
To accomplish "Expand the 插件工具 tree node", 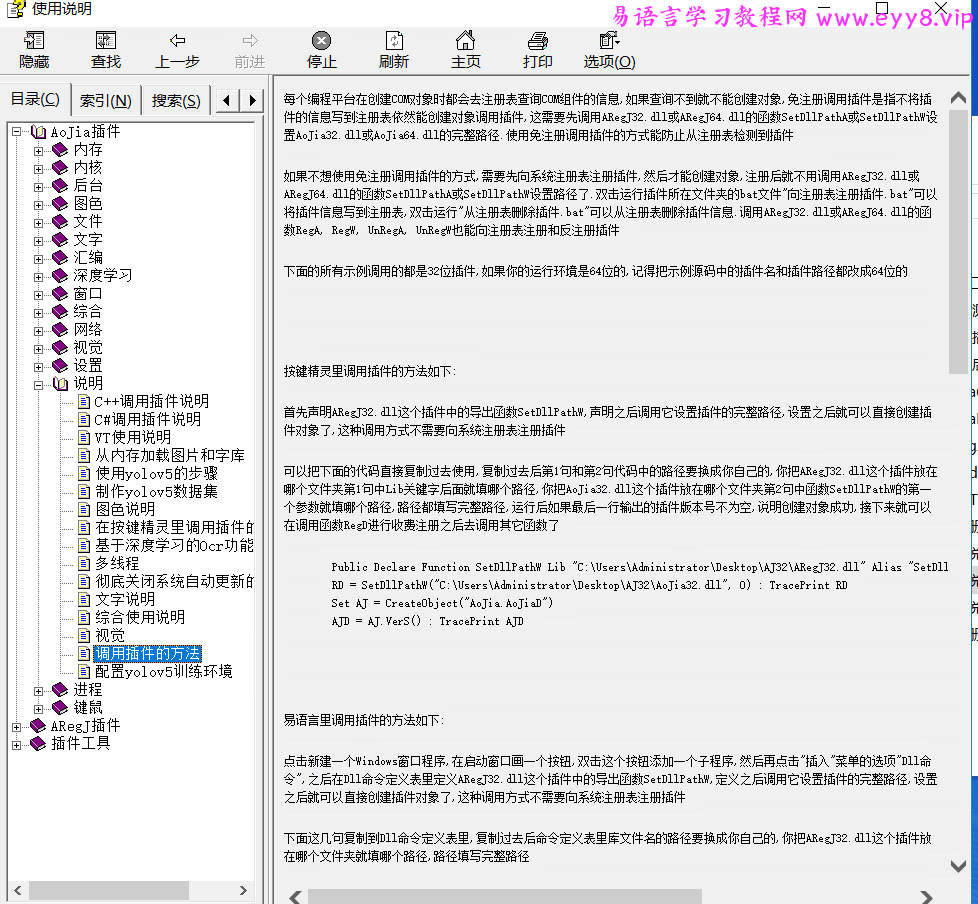I will pos(16,743).
